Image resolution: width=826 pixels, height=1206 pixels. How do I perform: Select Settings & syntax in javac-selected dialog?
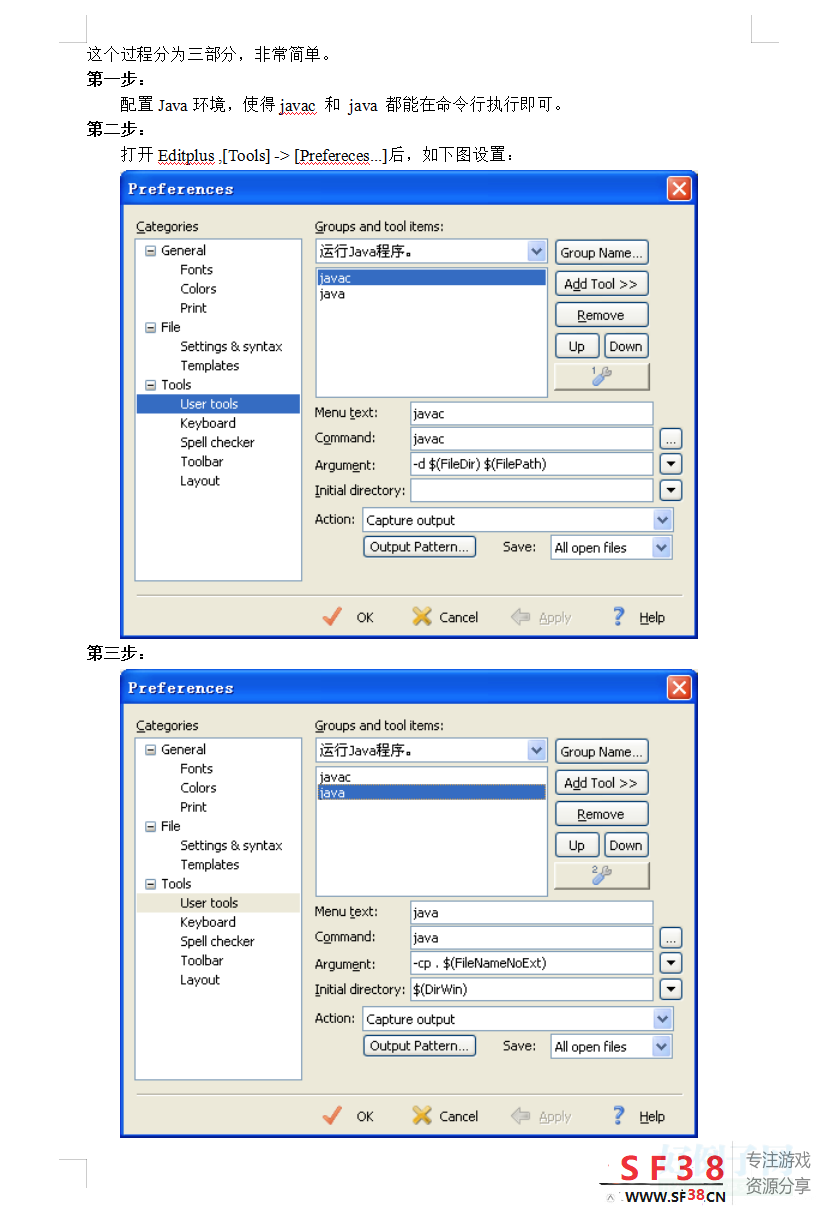231,347
